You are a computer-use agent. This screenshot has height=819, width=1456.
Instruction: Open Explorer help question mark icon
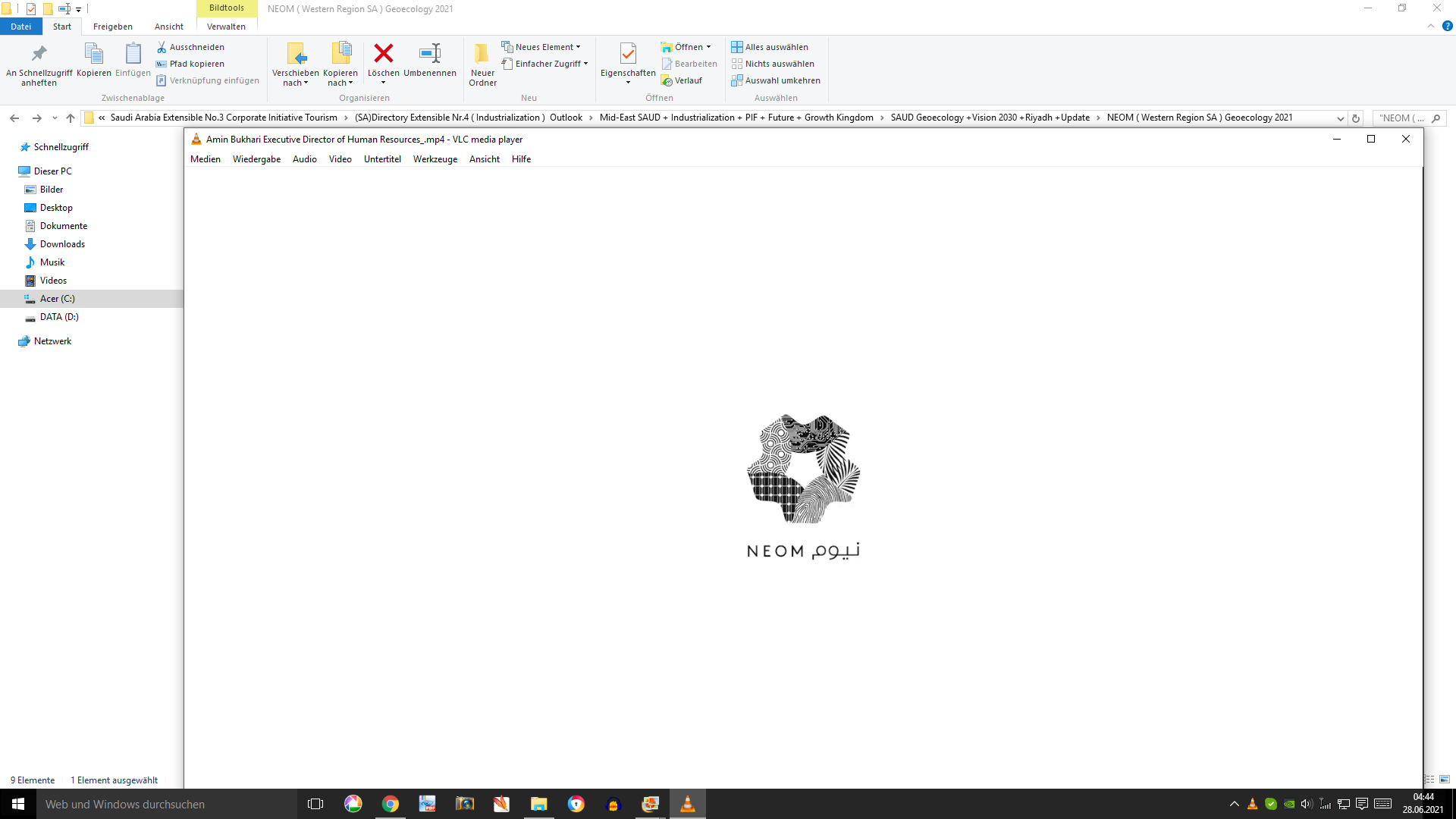[1447, 26]
